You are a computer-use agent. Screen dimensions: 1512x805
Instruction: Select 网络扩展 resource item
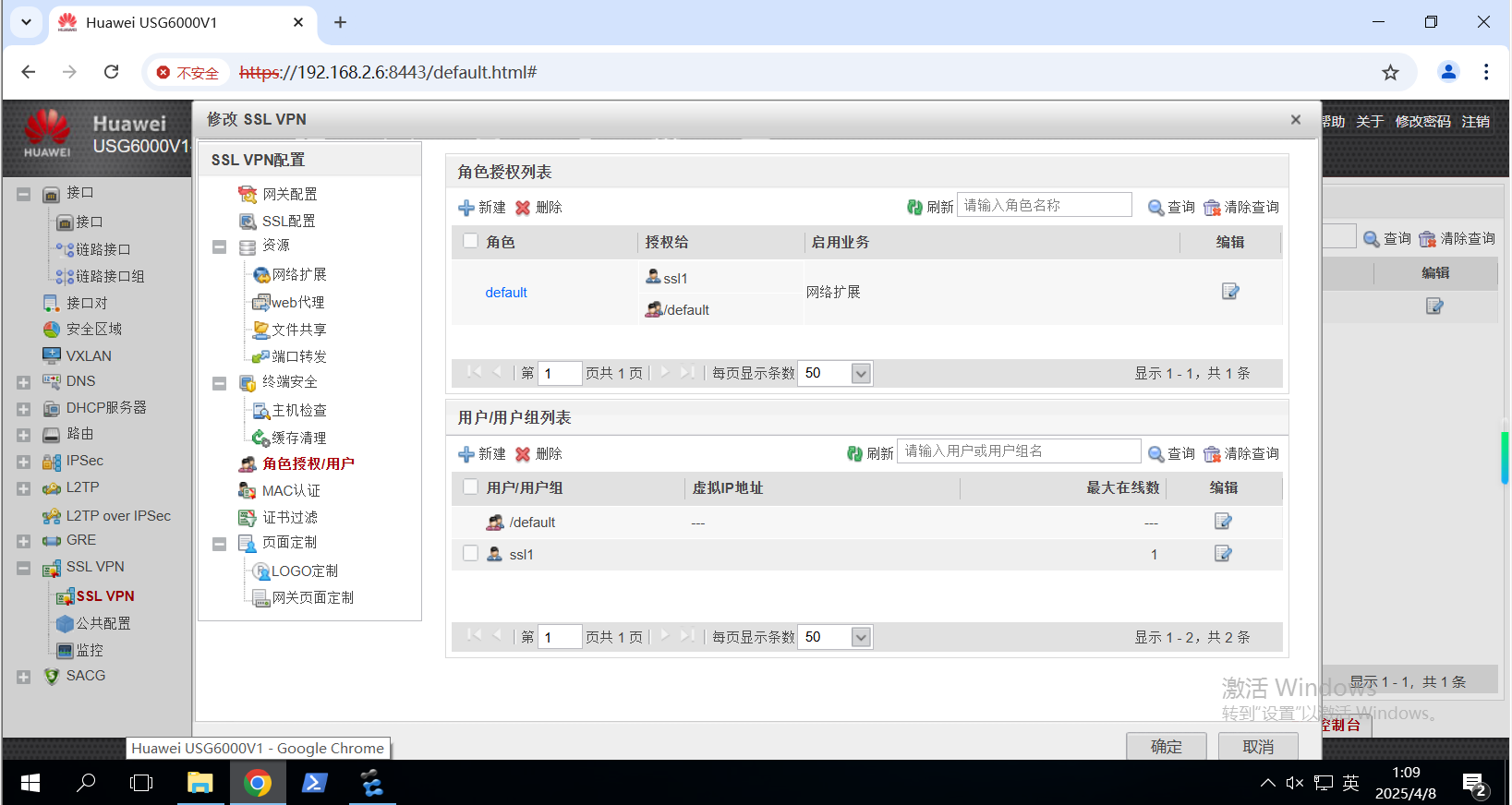tap(290, 275)
